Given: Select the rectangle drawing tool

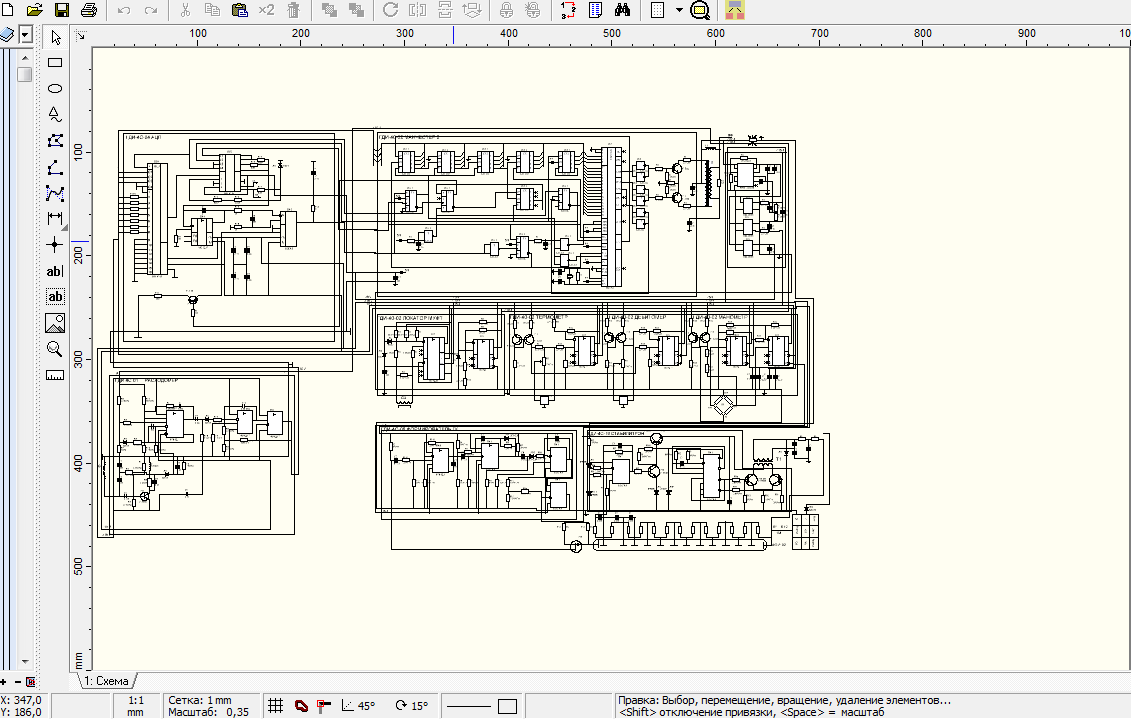Looking at the screenshot, I should point(56,63).
